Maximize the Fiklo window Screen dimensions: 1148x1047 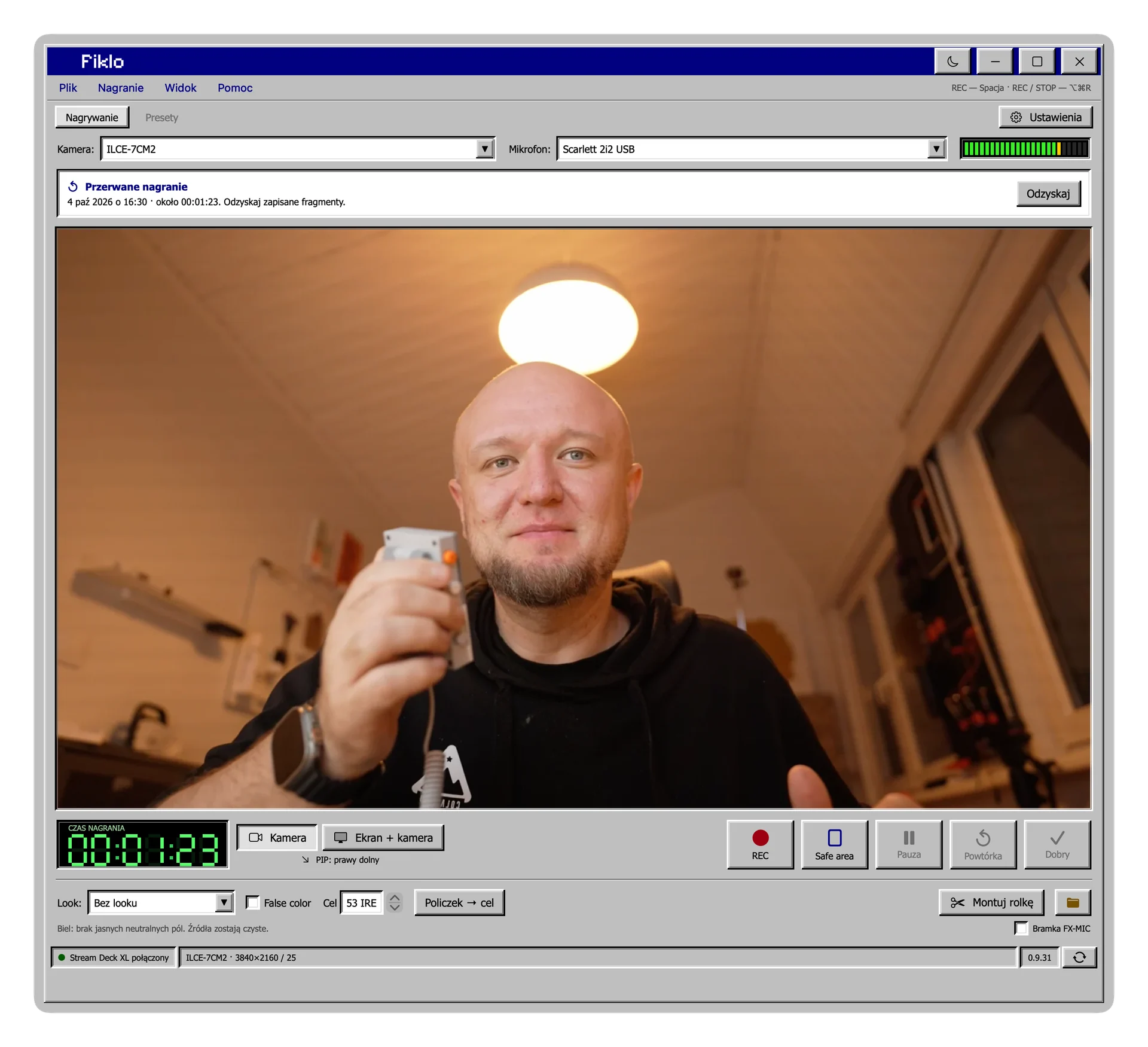[x=1037, y=61]
